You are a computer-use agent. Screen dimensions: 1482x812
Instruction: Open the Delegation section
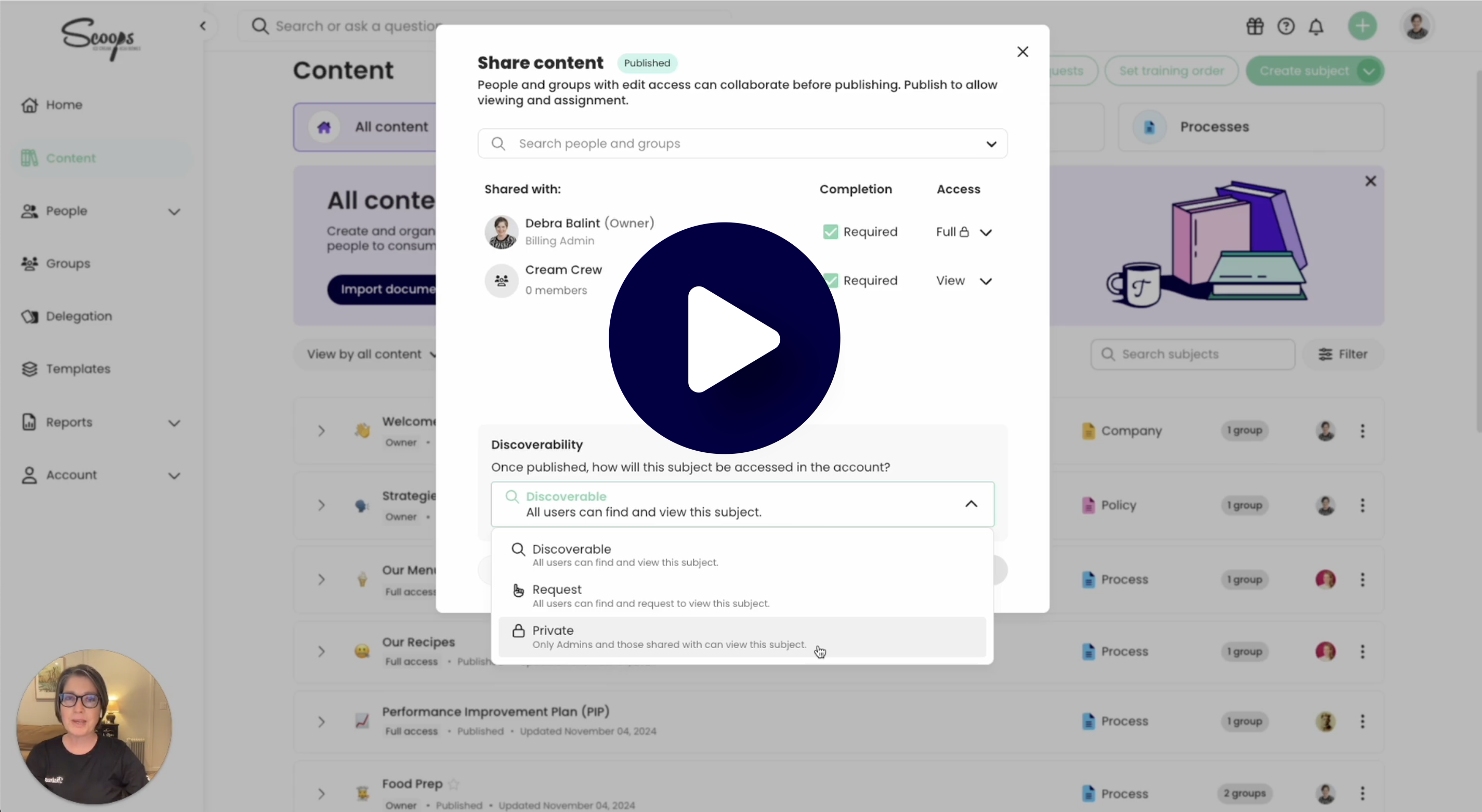pos(79,316)
